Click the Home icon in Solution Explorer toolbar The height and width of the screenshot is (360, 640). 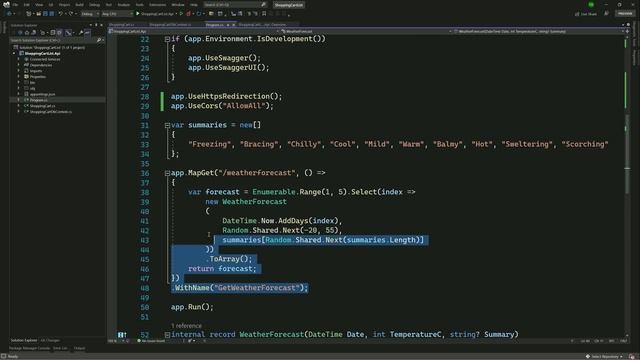coord(27,33)
